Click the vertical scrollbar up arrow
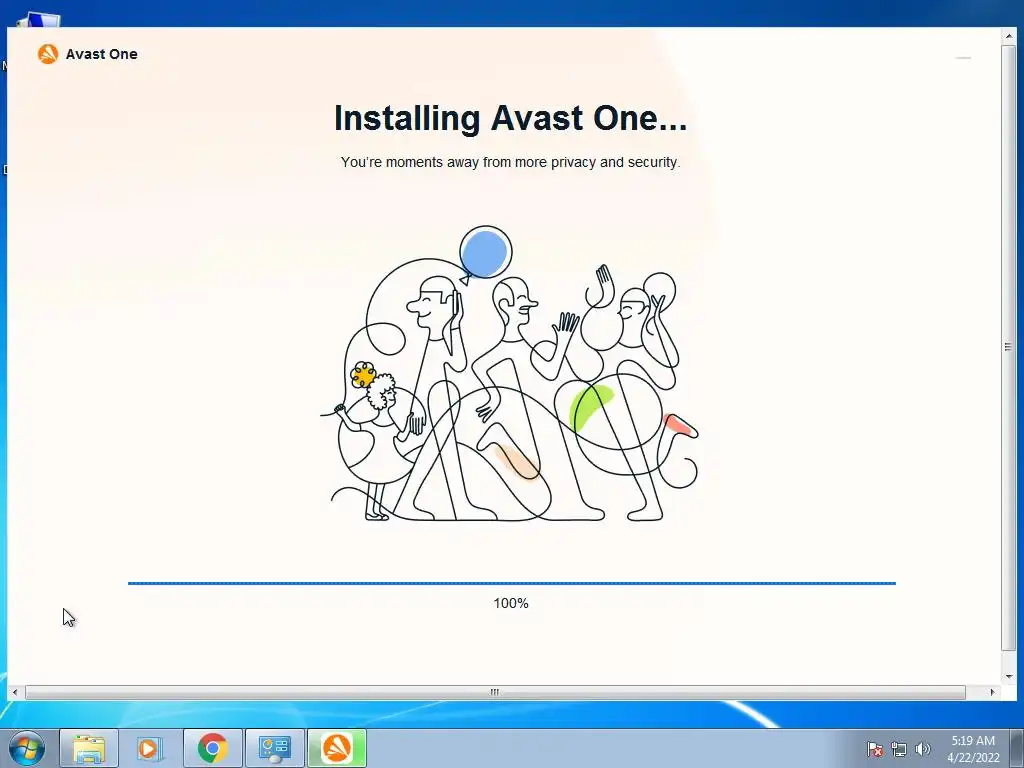Image resolution: width=1024 pixels, height=768 pixels. (x=1009, y=35)
